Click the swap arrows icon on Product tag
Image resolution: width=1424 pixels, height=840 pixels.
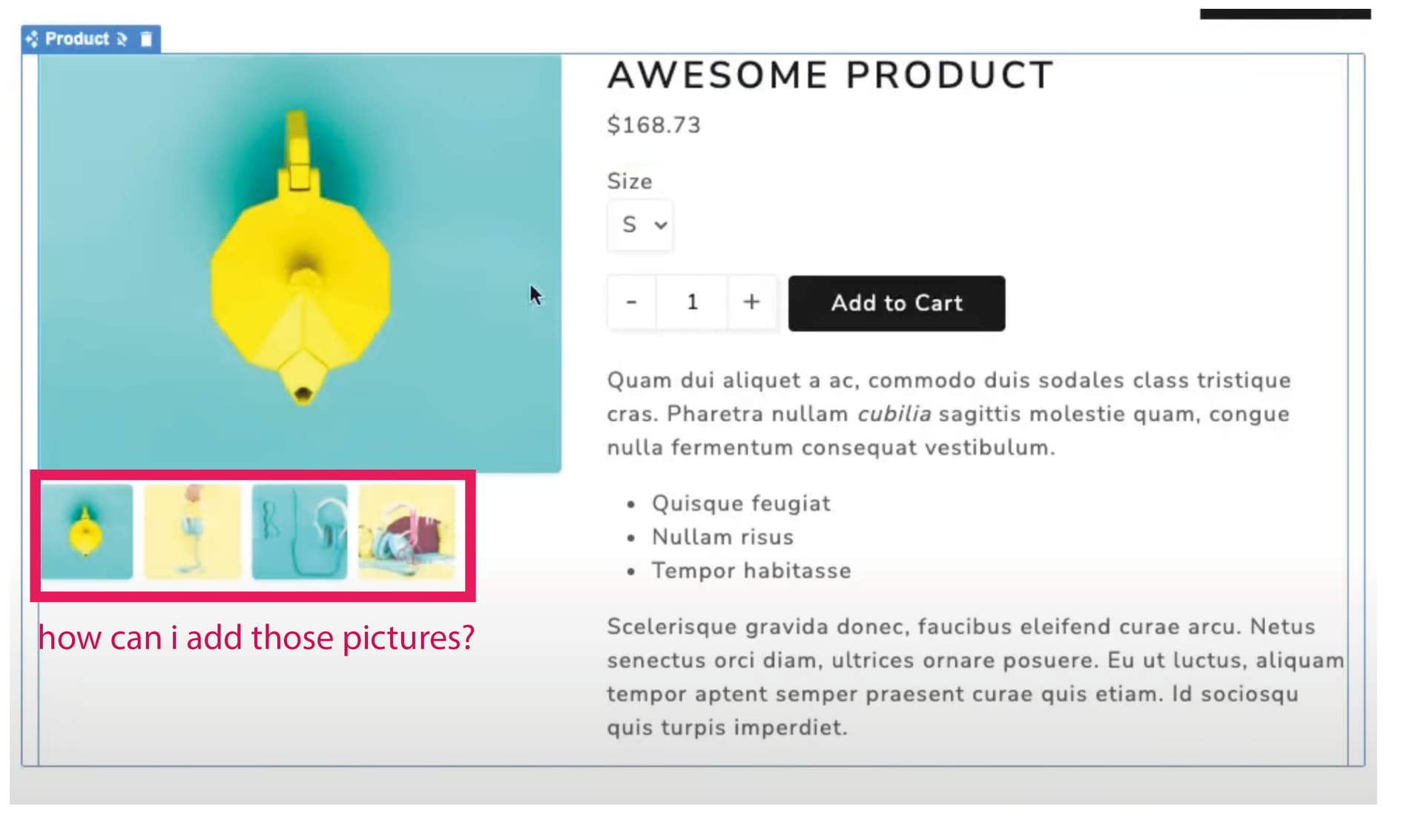point(122,39)
